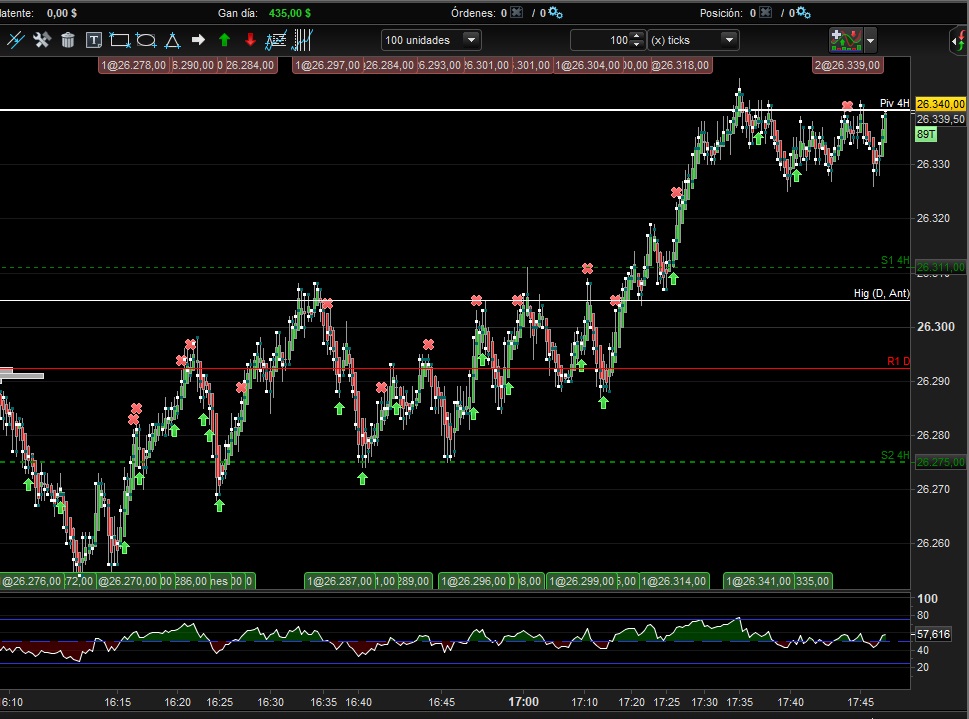Click the trash bin delete icon
The width and height of the screenshot is (969, 719).
pyautogui.click(x=68, y=40)
